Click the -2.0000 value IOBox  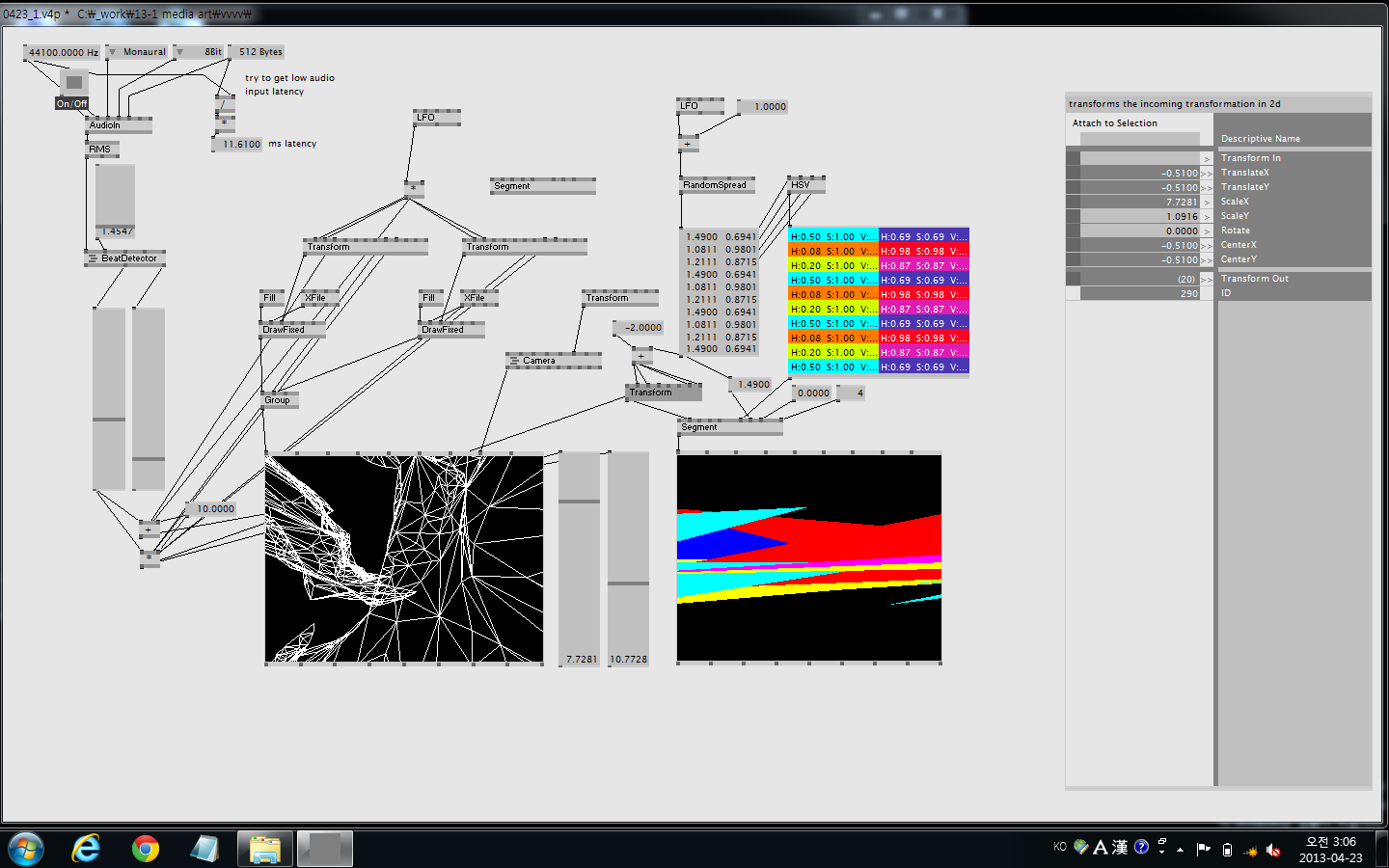point(638,328)
